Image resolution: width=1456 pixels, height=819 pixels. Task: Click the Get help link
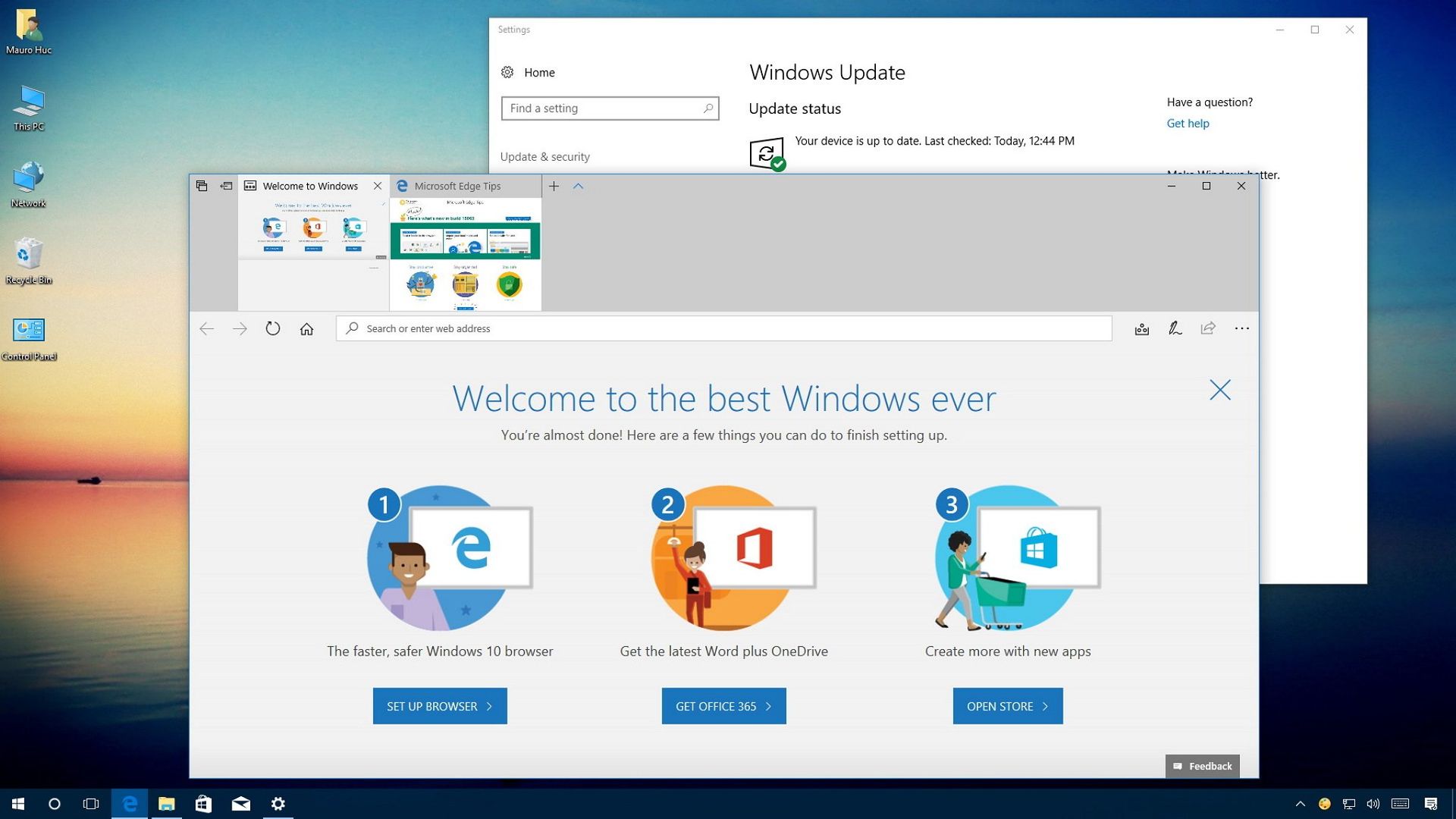(1187, 123)
